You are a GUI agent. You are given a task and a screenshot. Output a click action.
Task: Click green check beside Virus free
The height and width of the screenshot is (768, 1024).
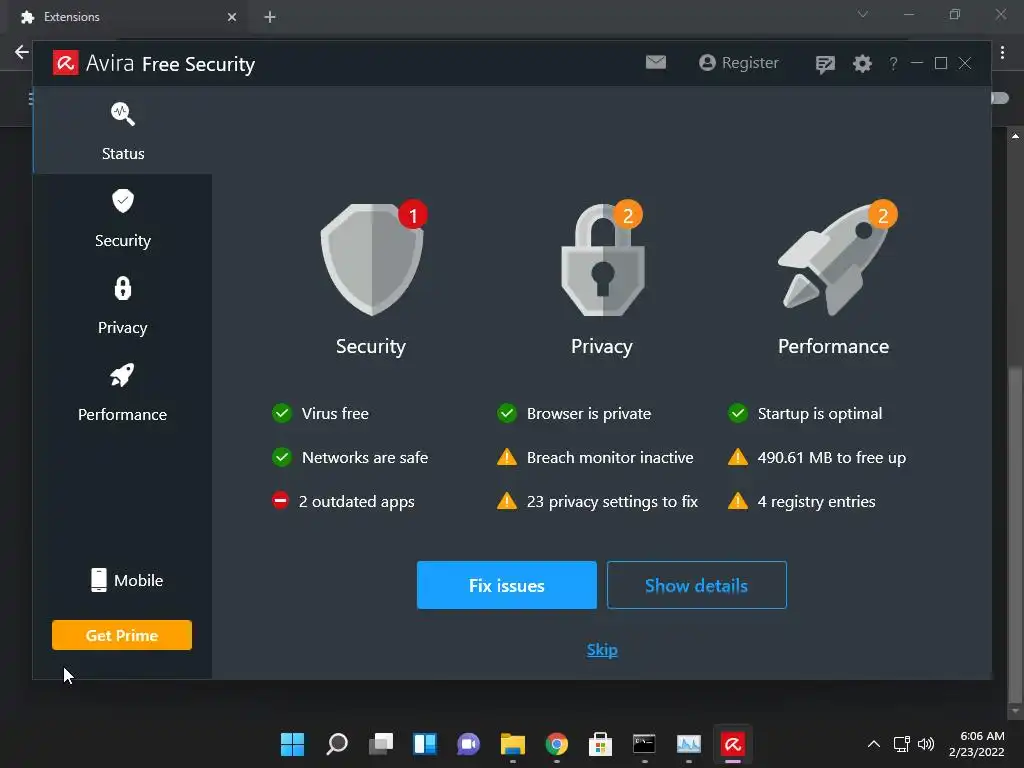(x=282, y=413)
